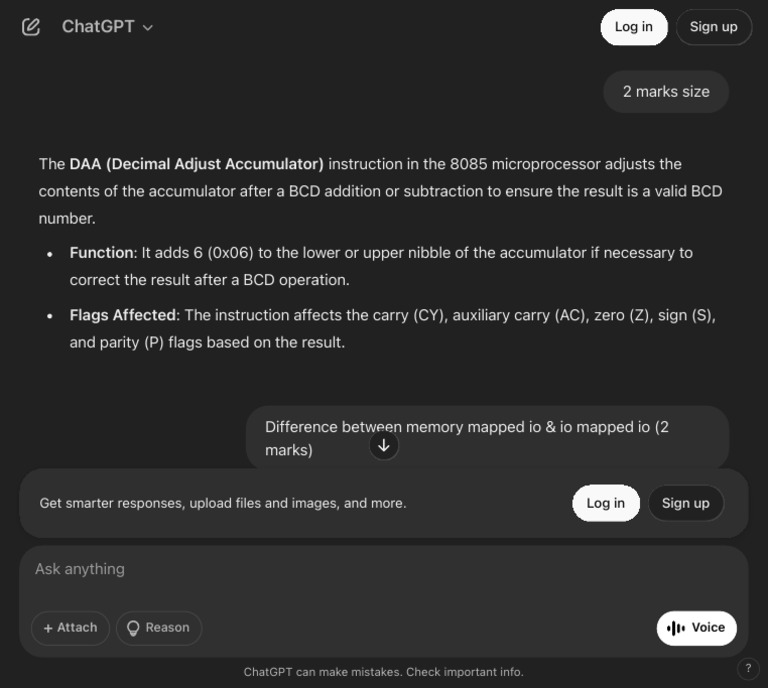Click the plus Attach button
The width and height of the screenshot is (768, 688).
coord(70,628)
